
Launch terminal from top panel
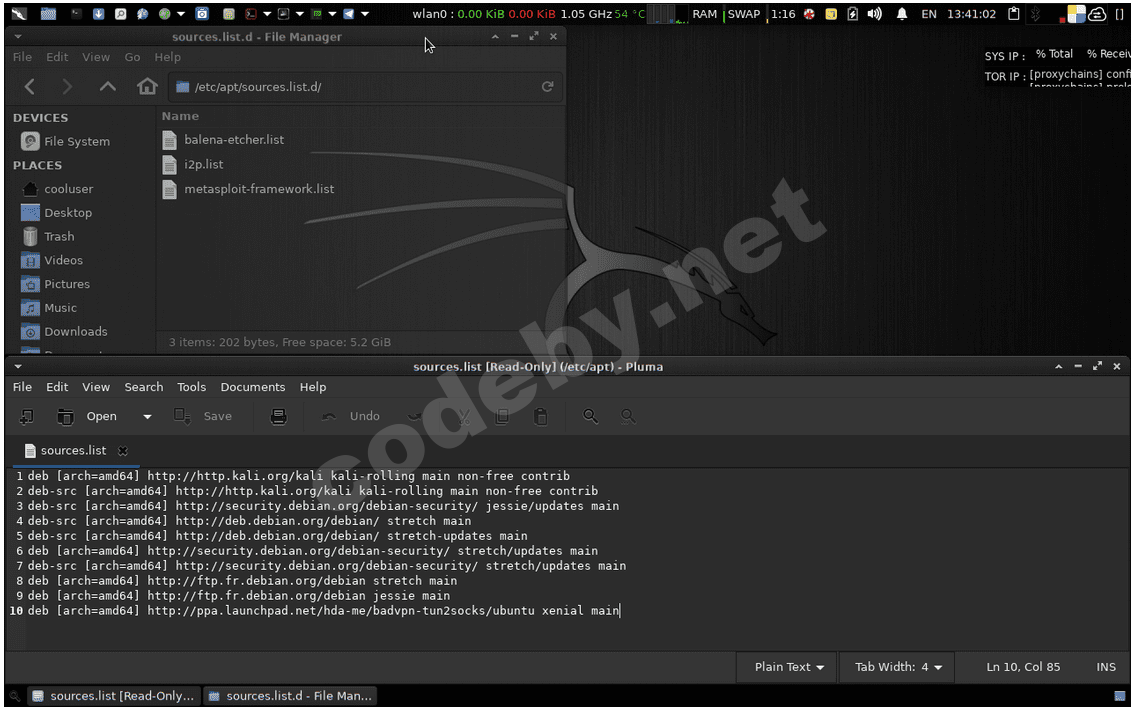[76, 14]
